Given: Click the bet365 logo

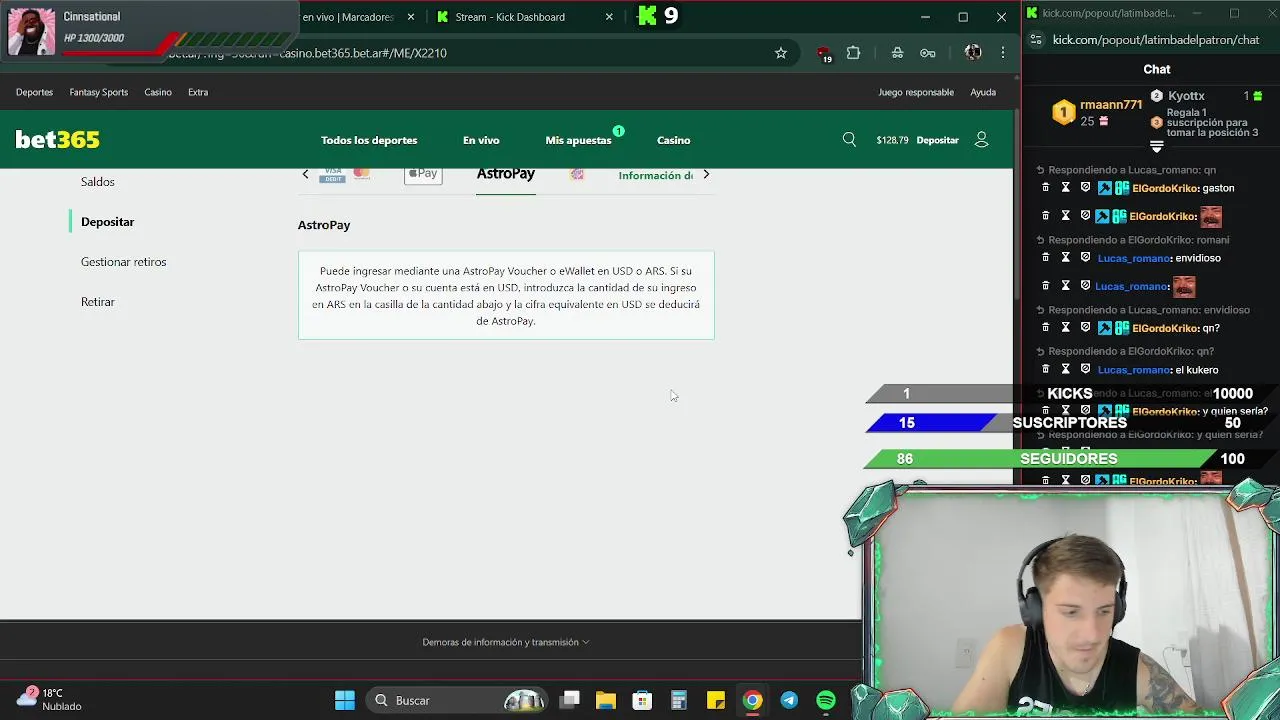Looking at the screenshot, I should pyautogui.click(x=57, y=140).
